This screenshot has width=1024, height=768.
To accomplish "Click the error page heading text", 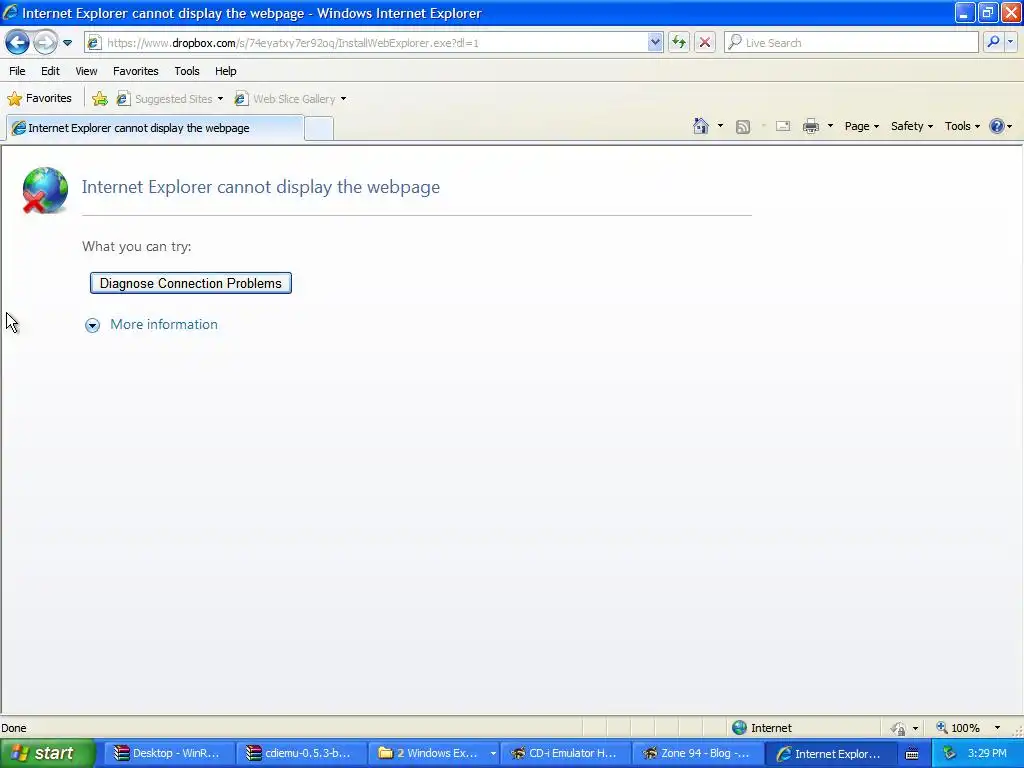I will click(x=261, y=187).
